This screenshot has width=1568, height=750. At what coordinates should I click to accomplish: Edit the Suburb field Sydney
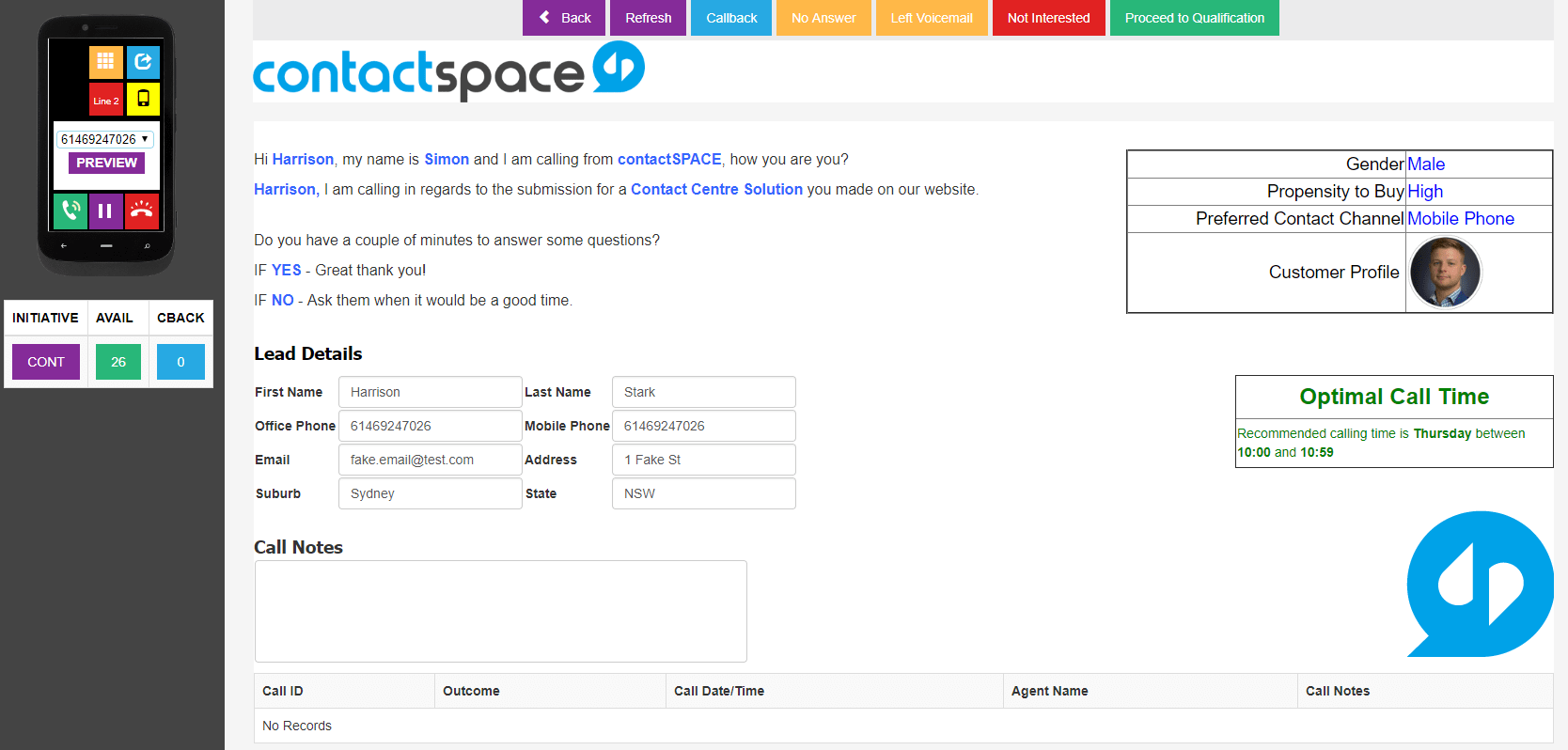[x=430, y=493]
